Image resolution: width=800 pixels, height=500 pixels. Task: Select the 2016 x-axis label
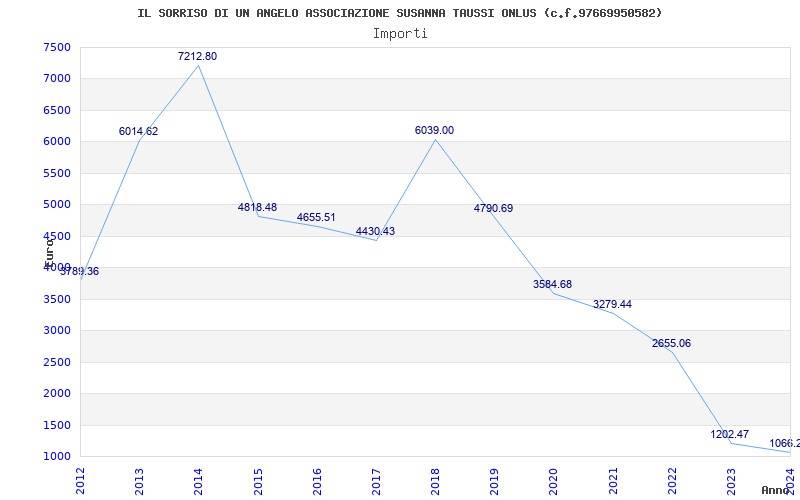coord(317,480)
